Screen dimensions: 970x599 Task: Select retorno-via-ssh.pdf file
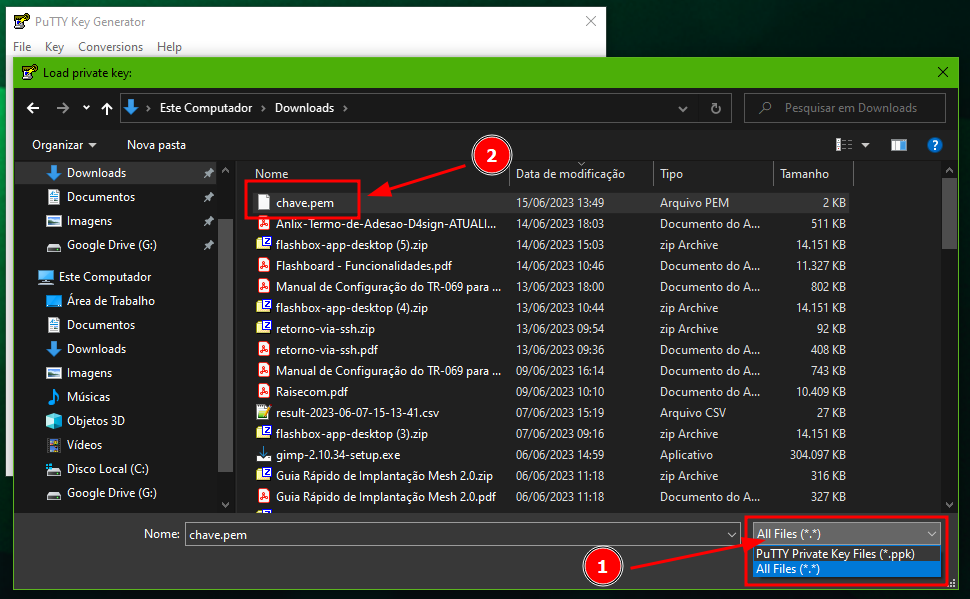coord(327,350)
